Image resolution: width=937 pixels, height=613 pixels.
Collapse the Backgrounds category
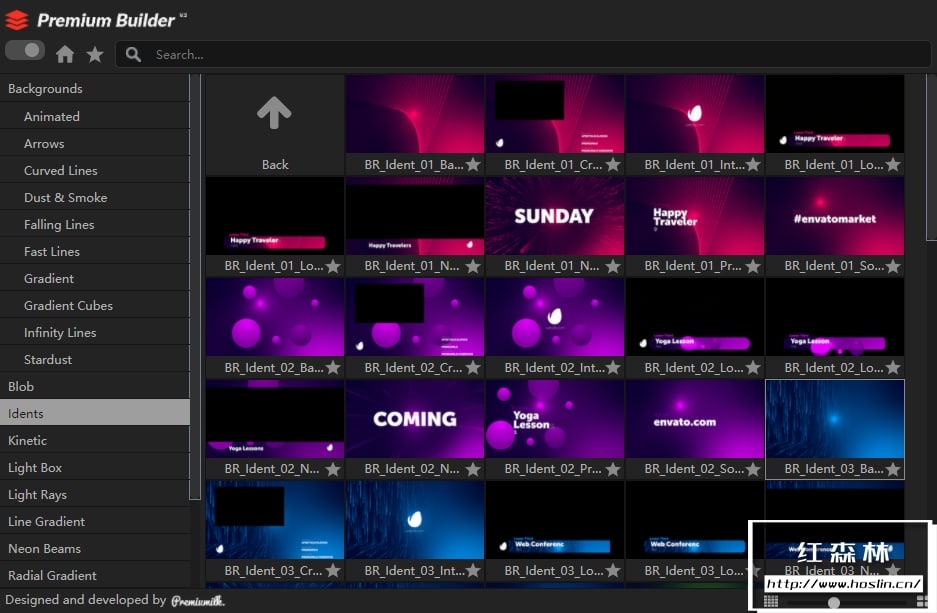(45, 89)
